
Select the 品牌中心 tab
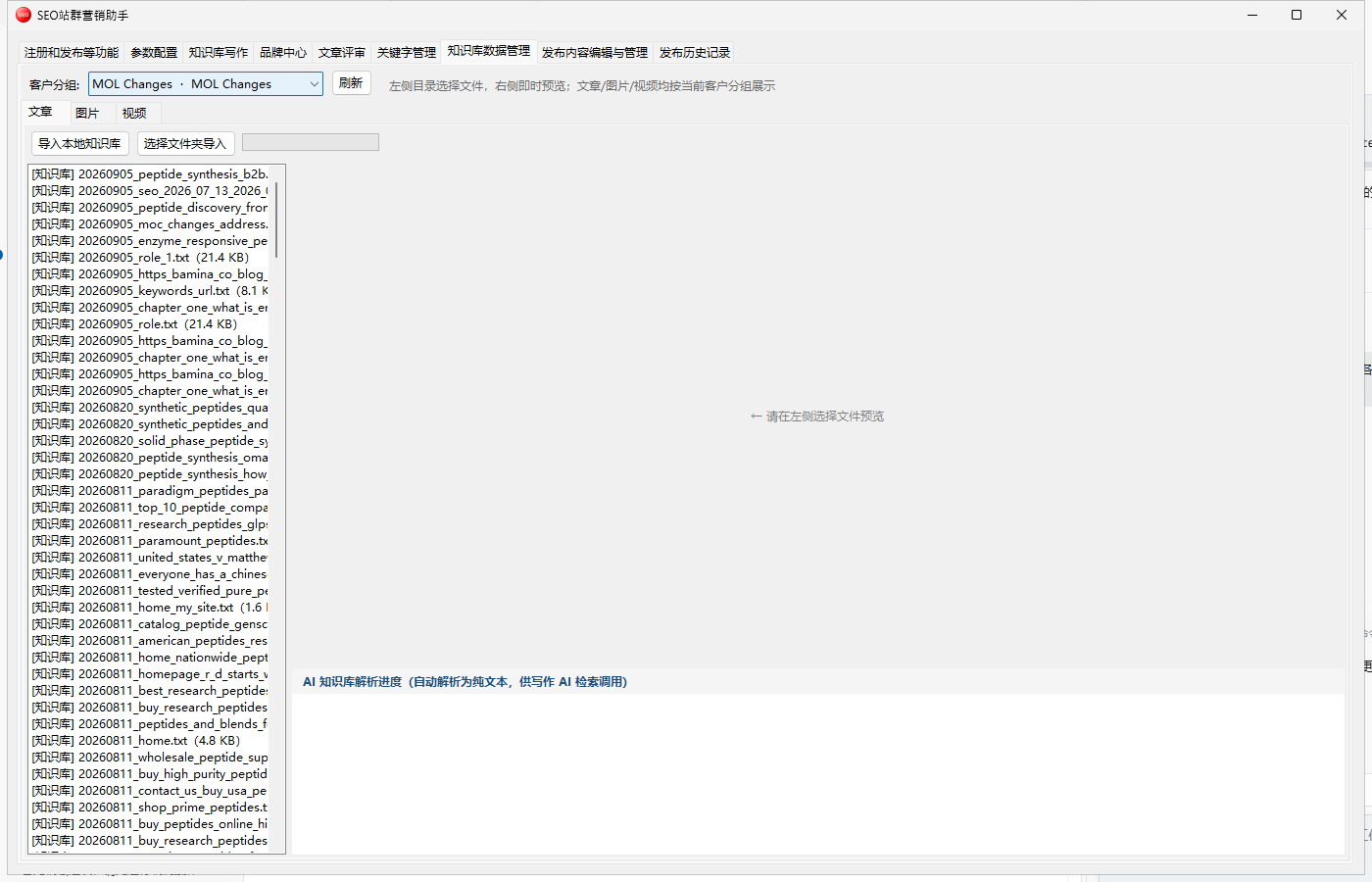coord(283,53)
